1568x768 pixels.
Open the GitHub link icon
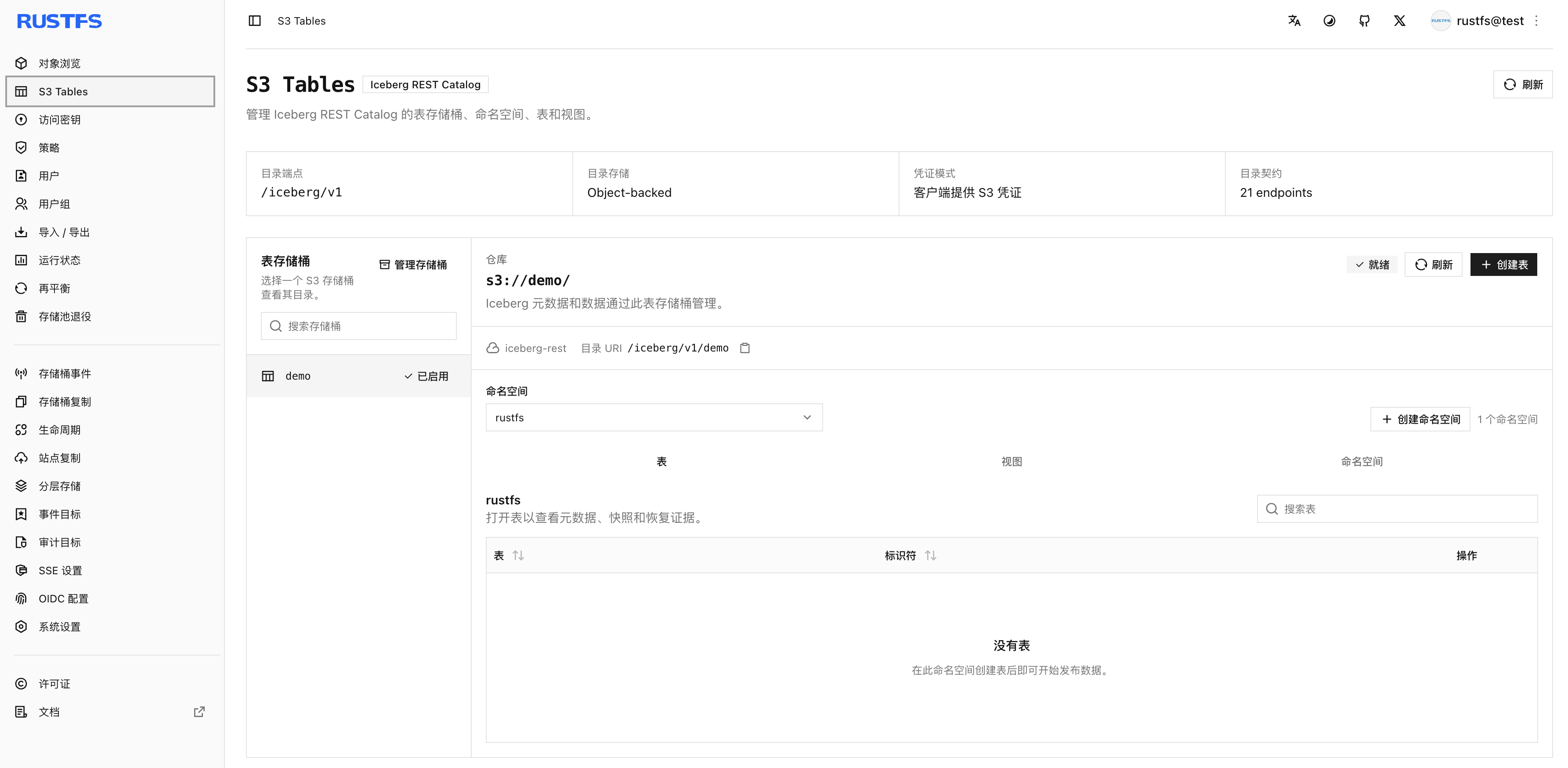[1365, 21]
